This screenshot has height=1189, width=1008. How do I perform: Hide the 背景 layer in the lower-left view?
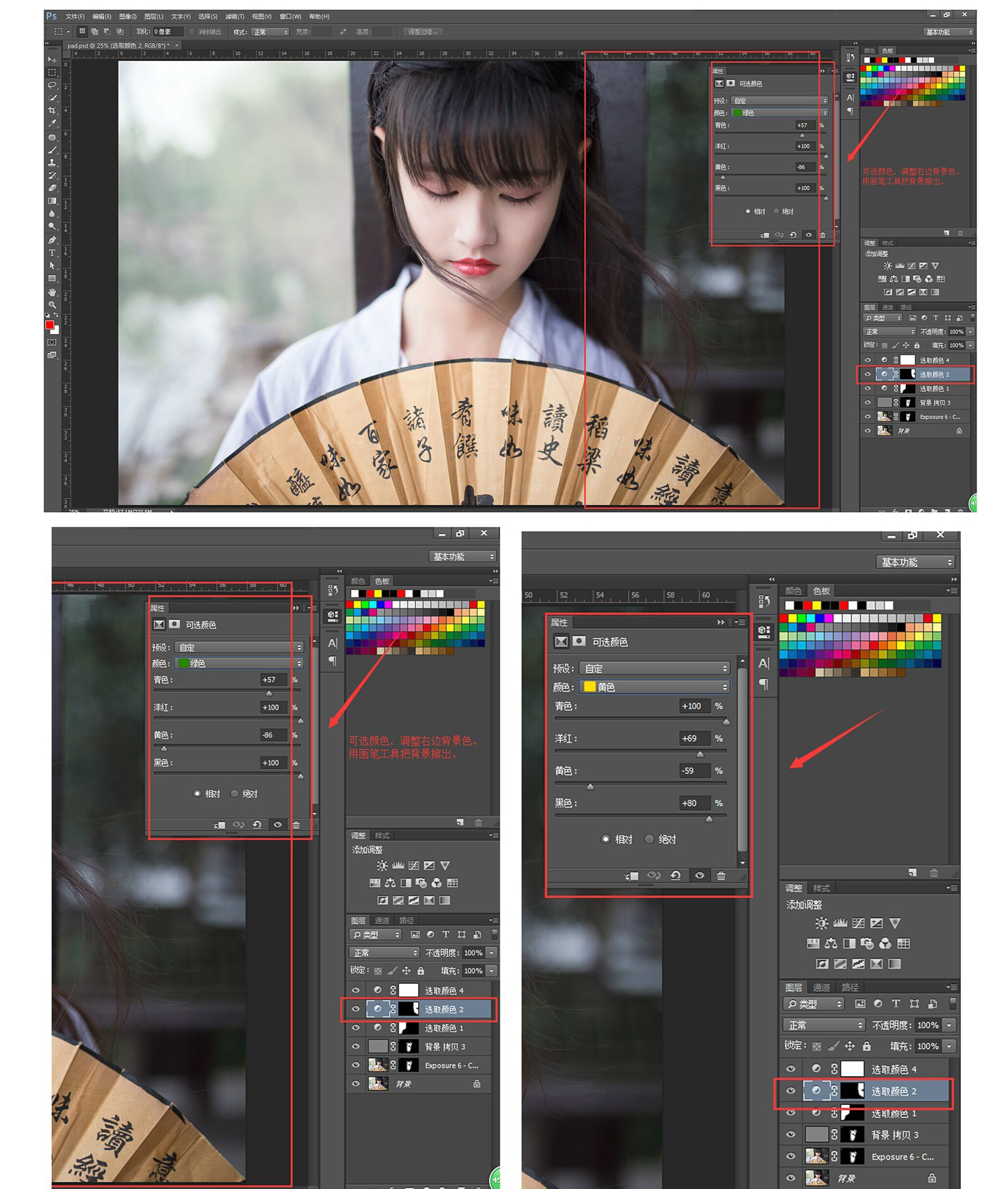coord(356,1083)
